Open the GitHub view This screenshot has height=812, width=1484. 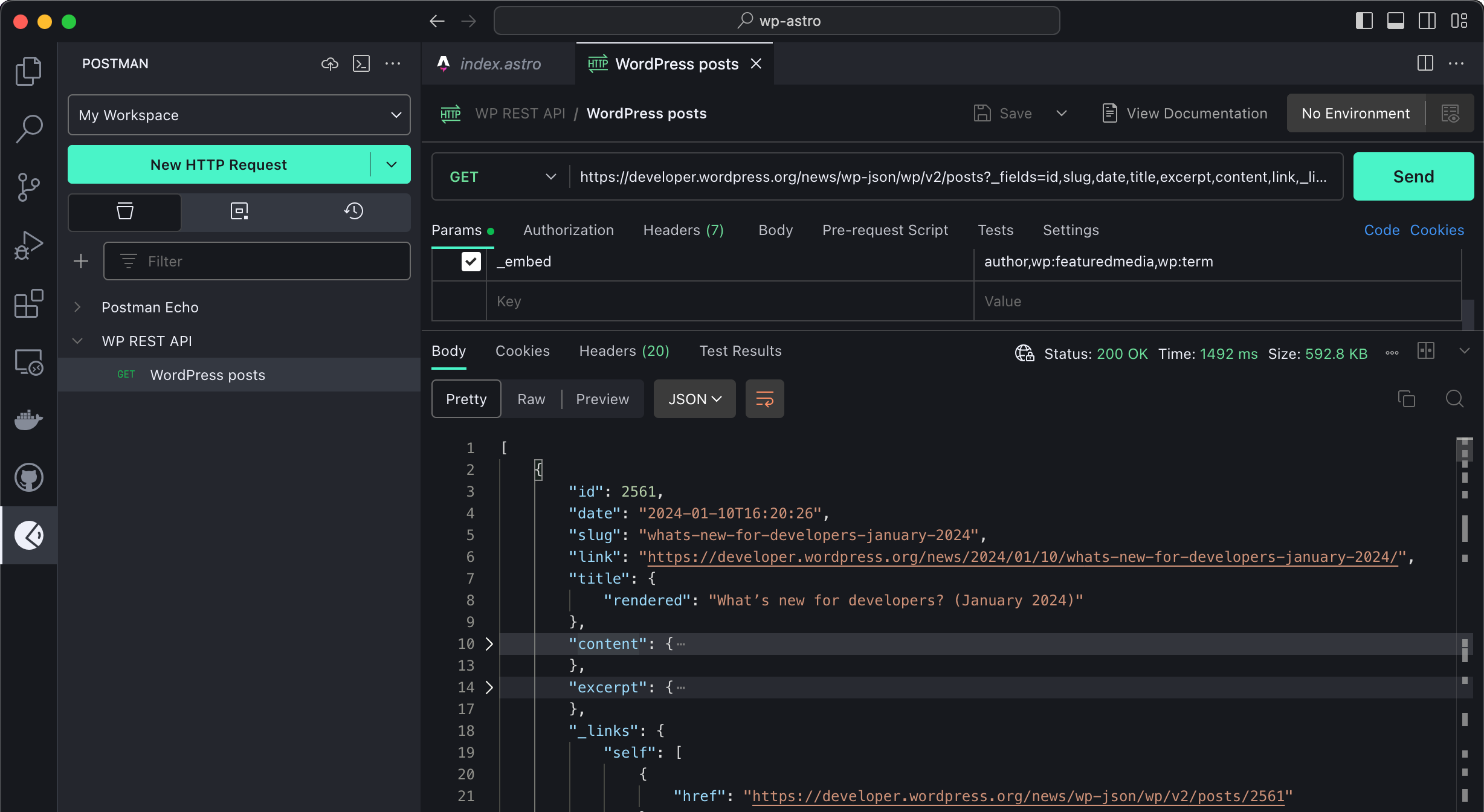(28, 477)
